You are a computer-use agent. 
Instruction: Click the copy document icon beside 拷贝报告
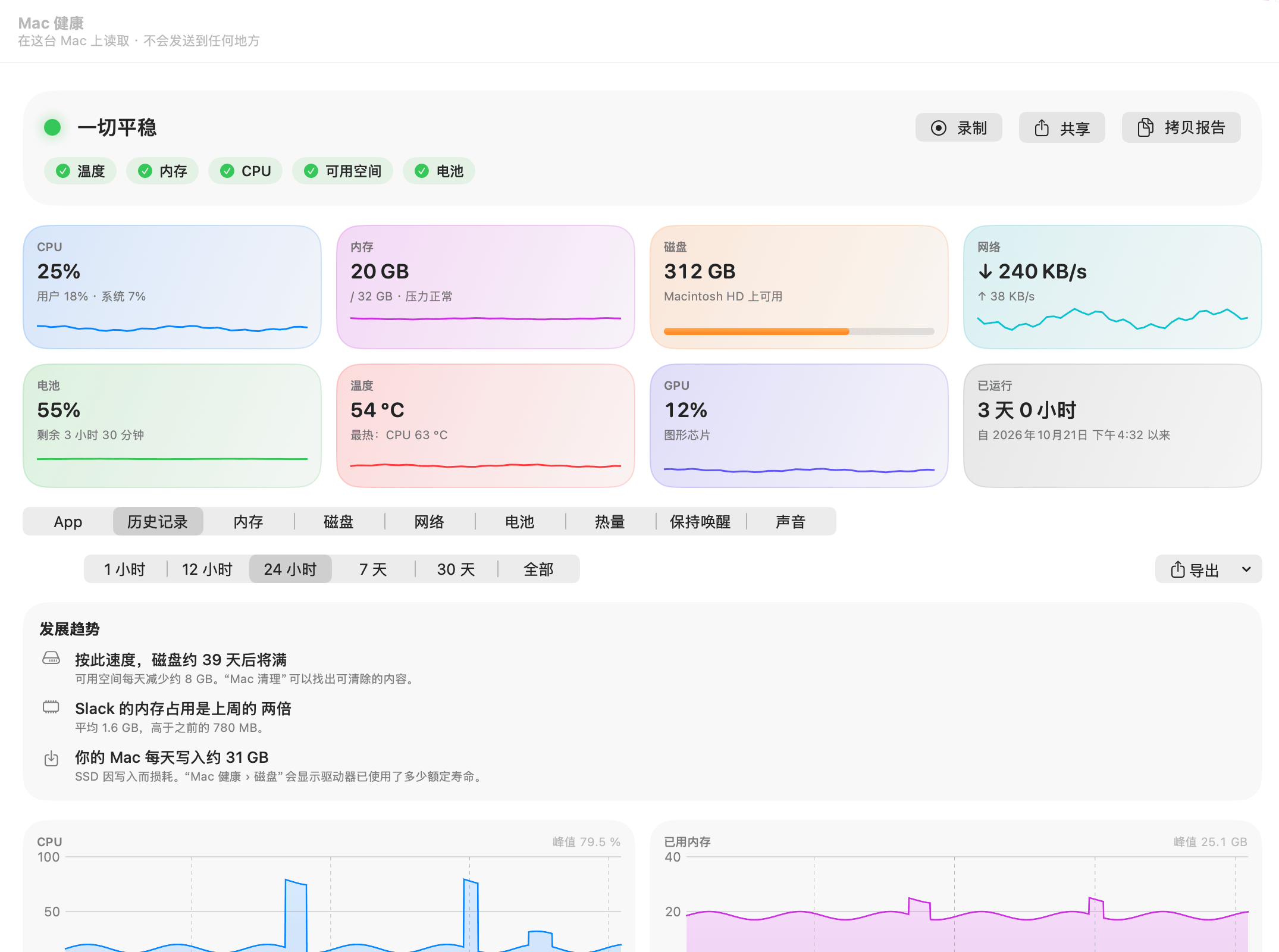tap(1145, 127)
